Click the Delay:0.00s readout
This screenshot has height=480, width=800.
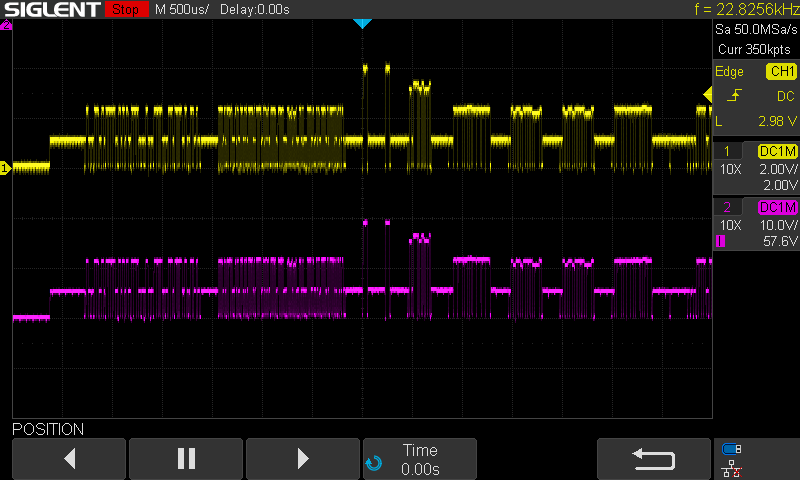(255, 9)
